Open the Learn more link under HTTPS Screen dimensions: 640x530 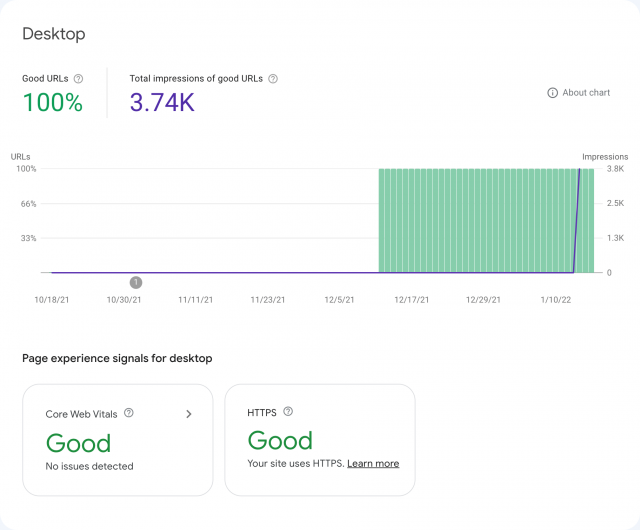373,464
